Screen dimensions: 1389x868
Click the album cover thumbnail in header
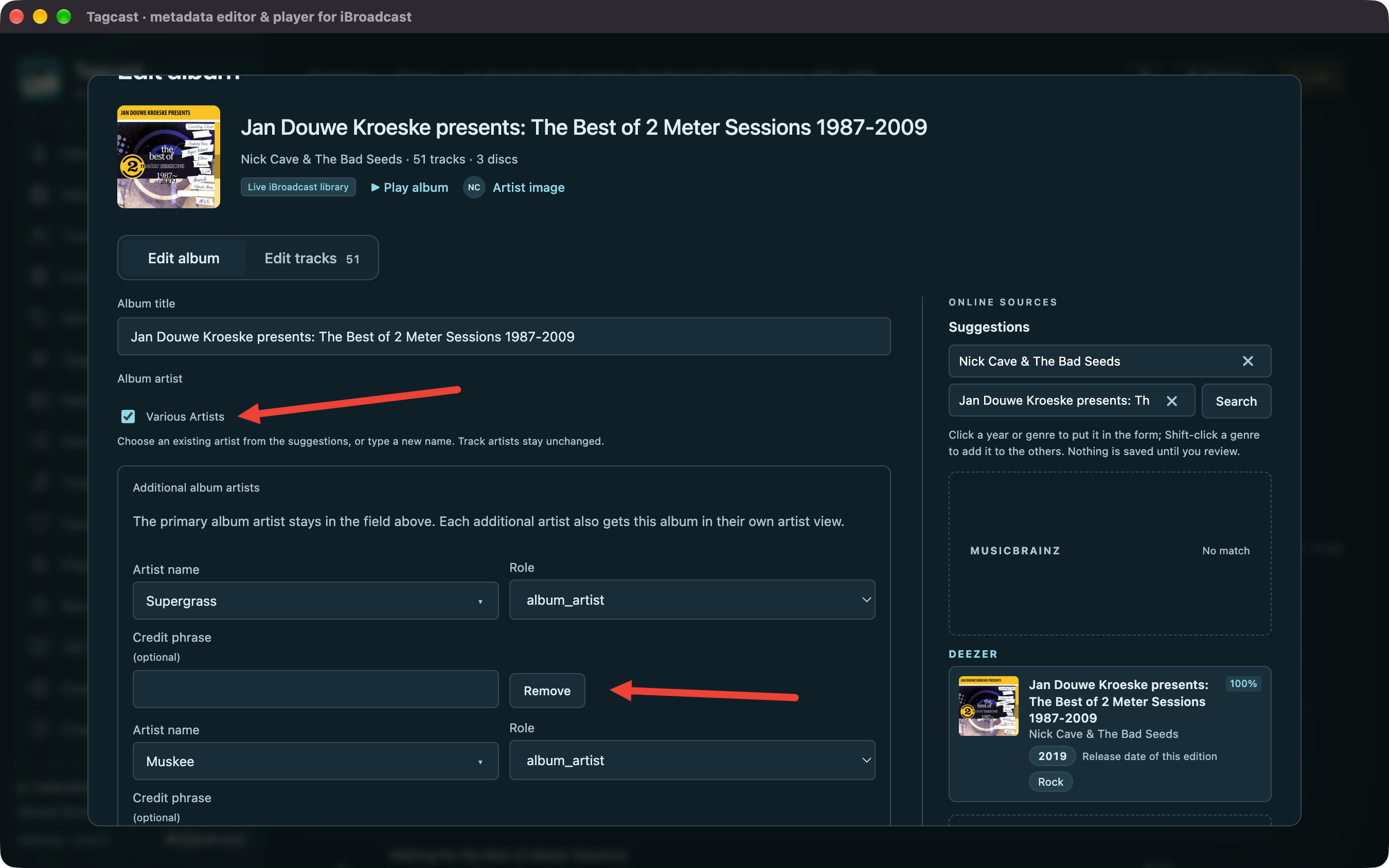coord(168,157)
